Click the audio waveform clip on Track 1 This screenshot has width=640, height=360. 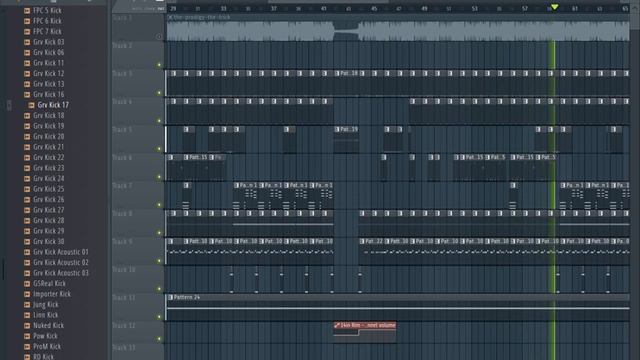point(398,31)
